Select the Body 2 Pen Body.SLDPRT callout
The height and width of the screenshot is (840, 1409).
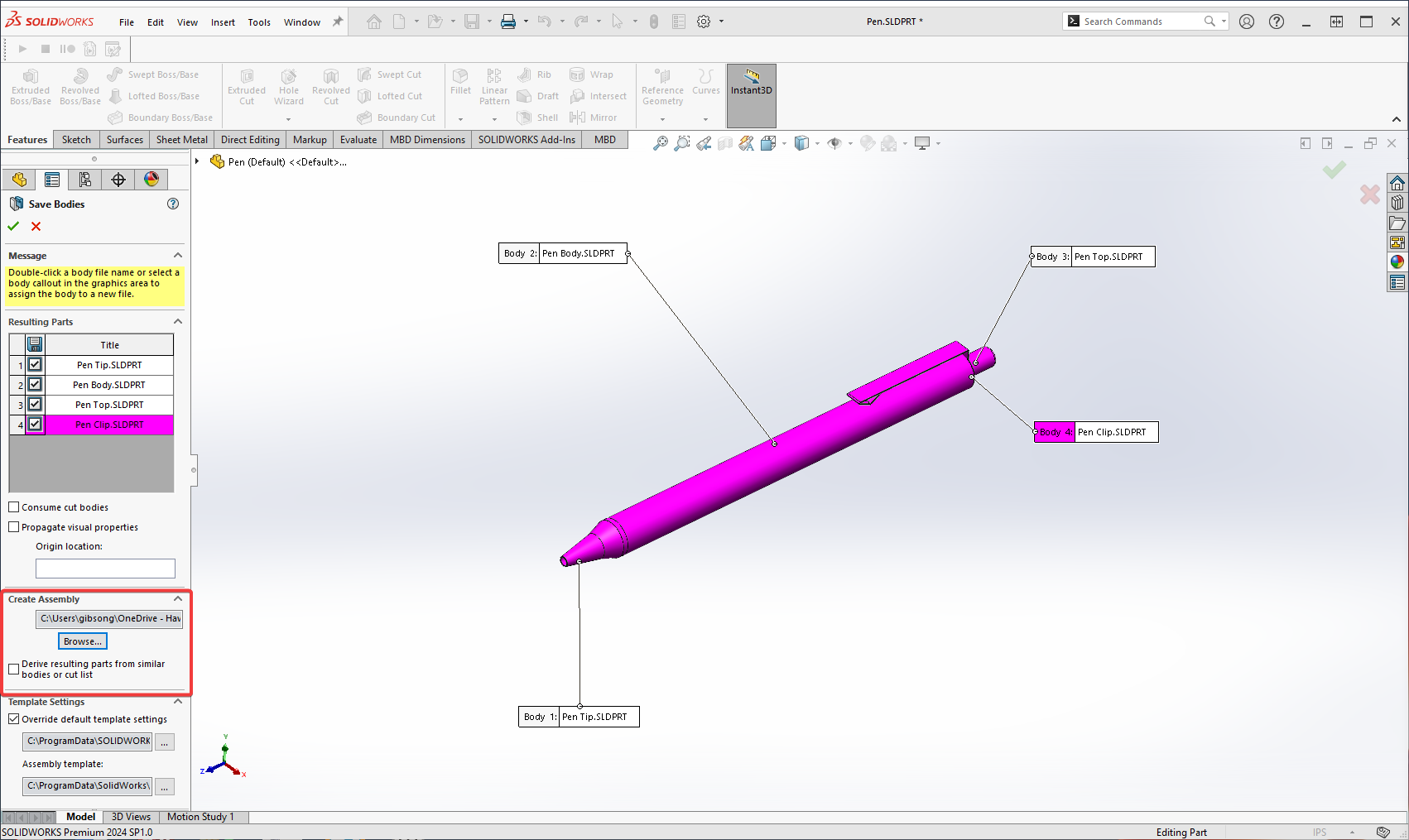(563, 253)
